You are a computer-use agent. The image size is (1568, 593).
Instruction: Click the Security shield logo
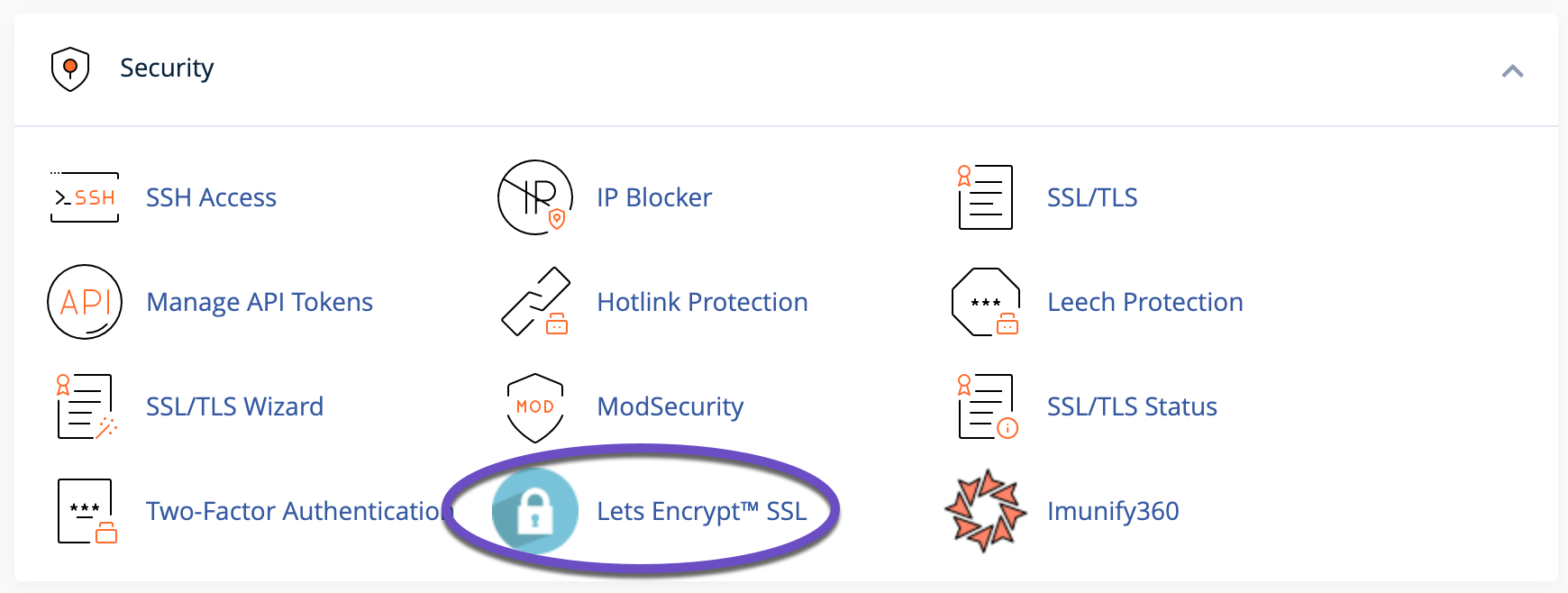tap(71, 66)
